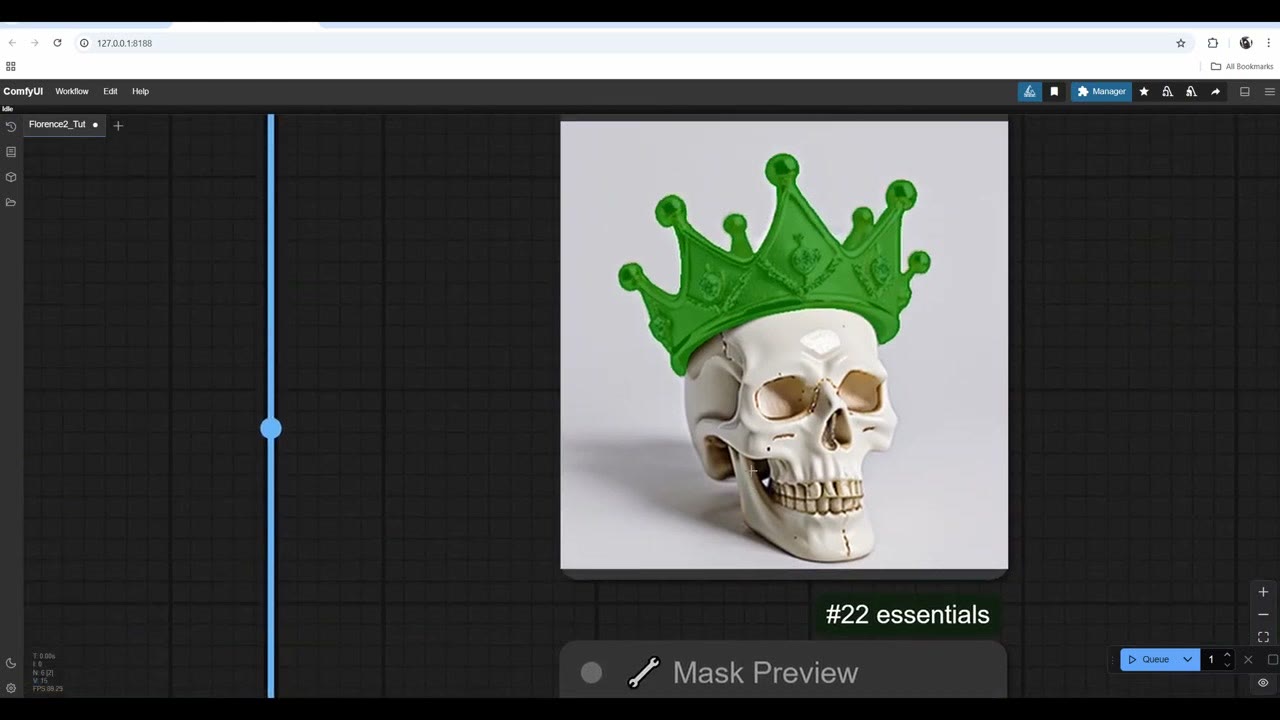Image resolution: width=1280 pixels, height=720 pixels.
Task: Open the Workflow menu
Action: tap(72, 92)
